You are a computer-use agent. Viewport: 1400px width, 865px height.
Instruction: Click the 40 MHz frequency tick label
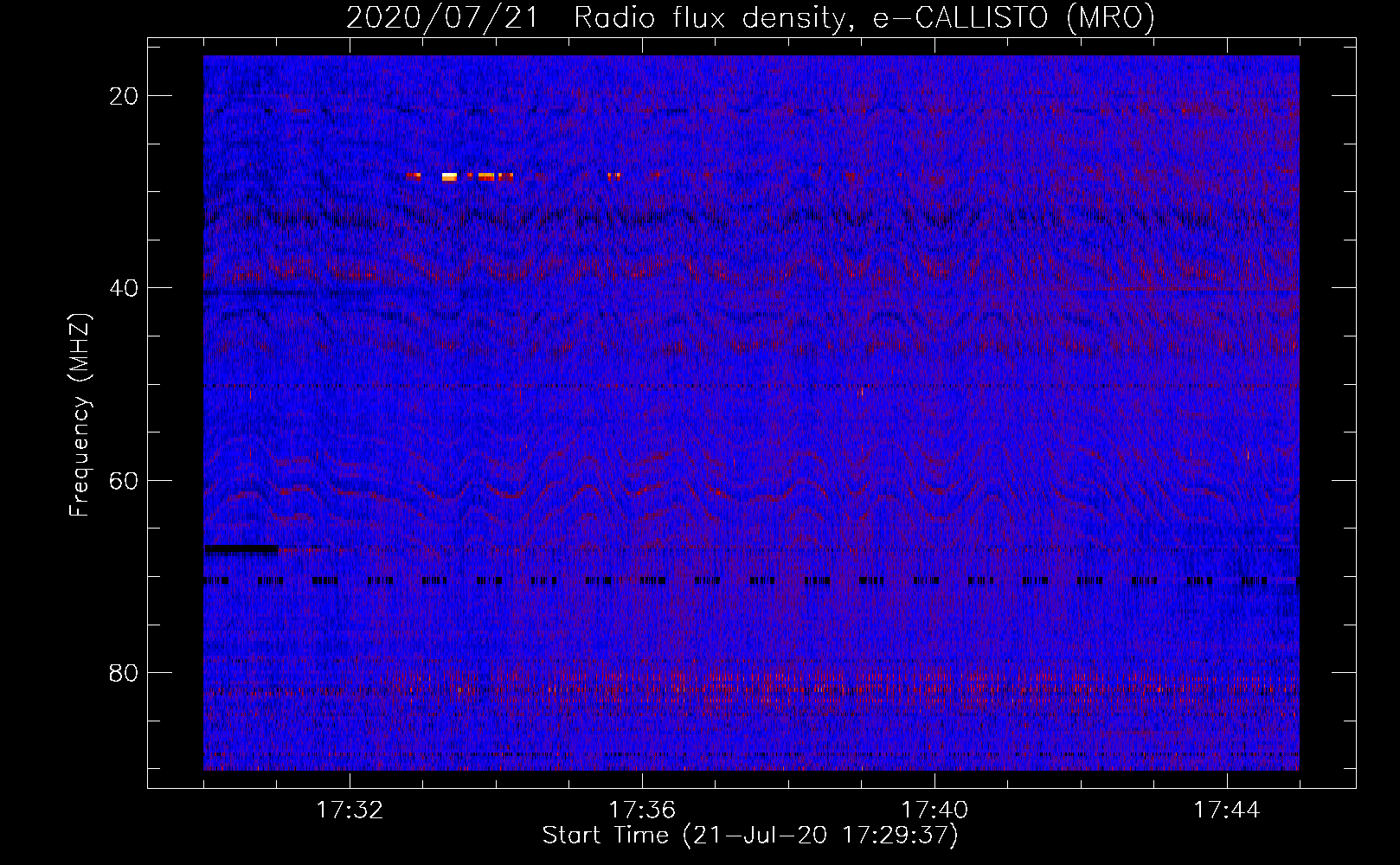point(125,287)
